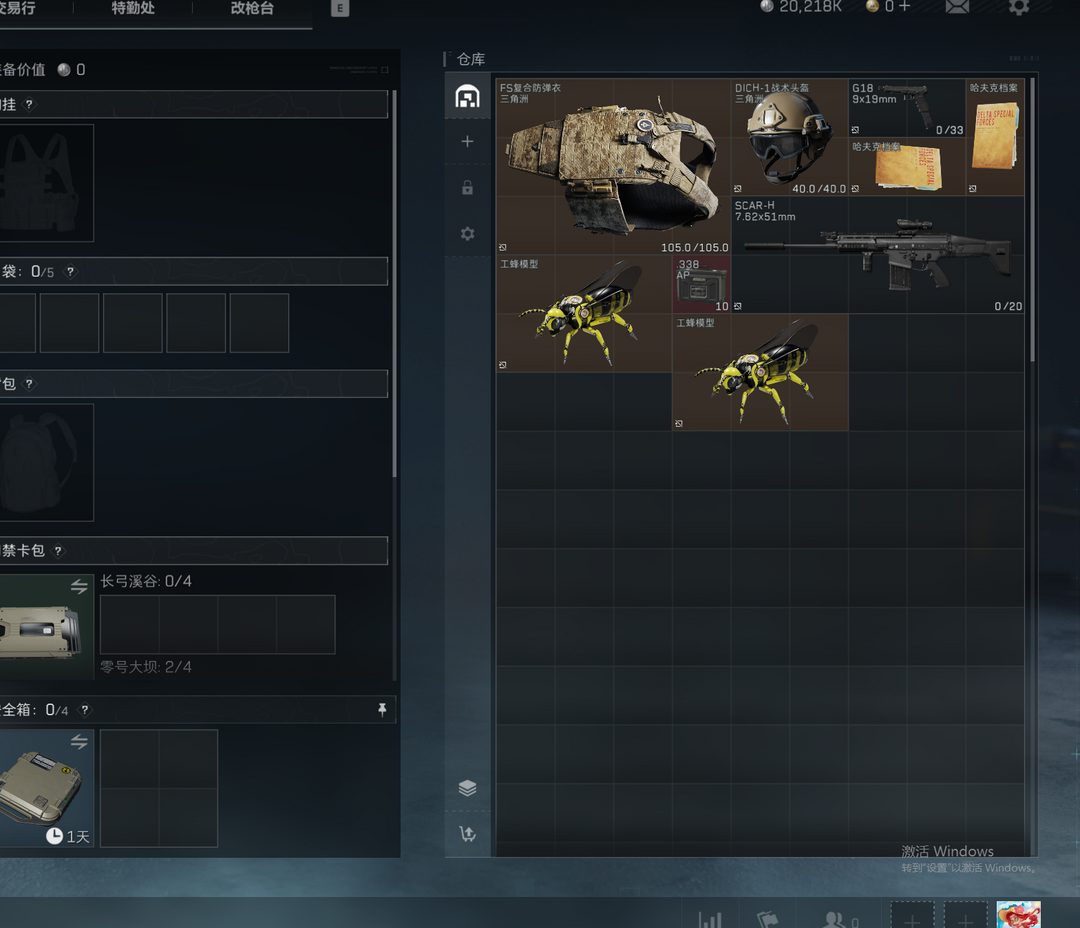The height and width of the screenshot is (928, 1080).
Task: Add a new warehouse page with plus icon
Action: (467, 141)
